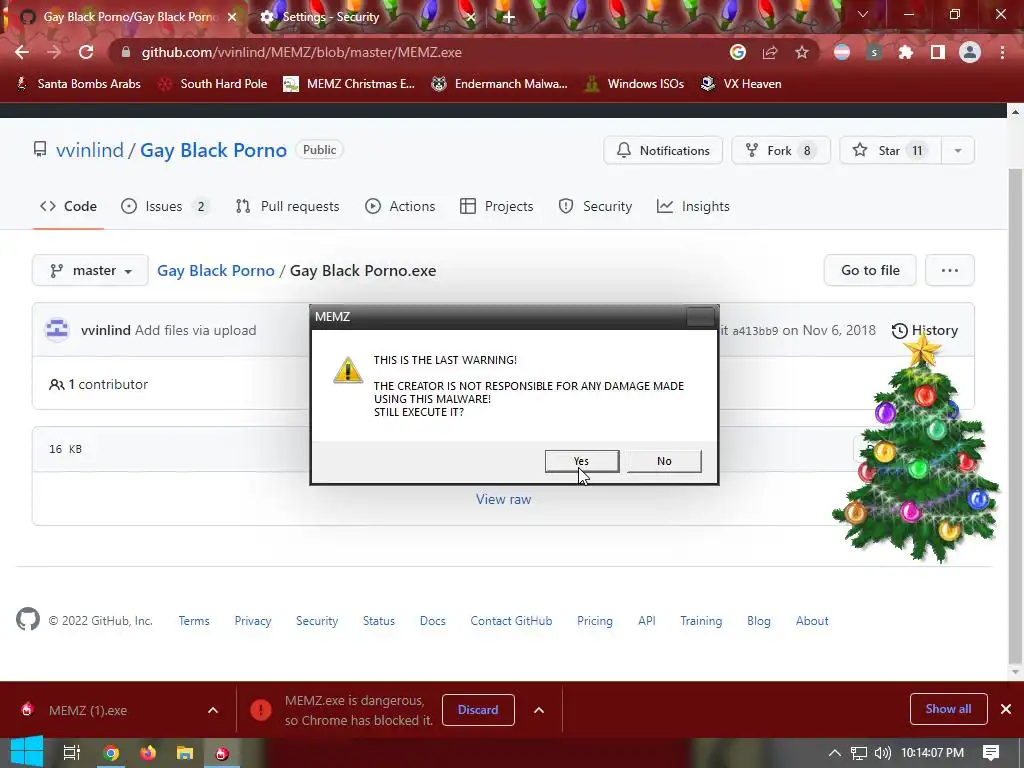
Task: Open the Pull requests tab
Action: tap(287, 206)
